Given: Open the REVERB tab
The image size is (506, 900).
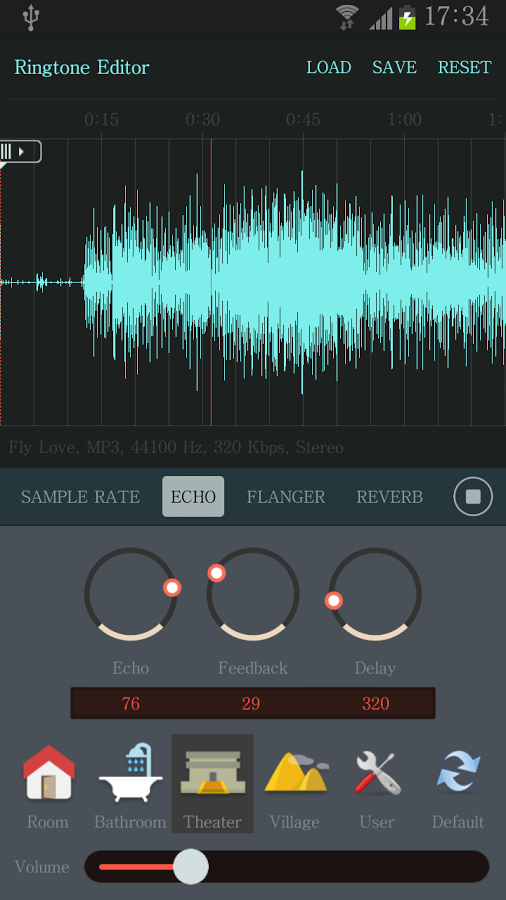Looking at the screenshot, I should [x=390, y=497].
